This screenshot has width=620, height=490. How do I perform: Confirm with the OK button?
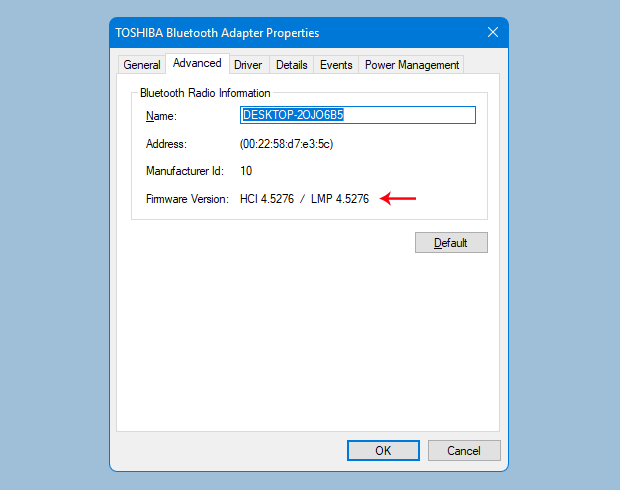(x=383, y=450)
